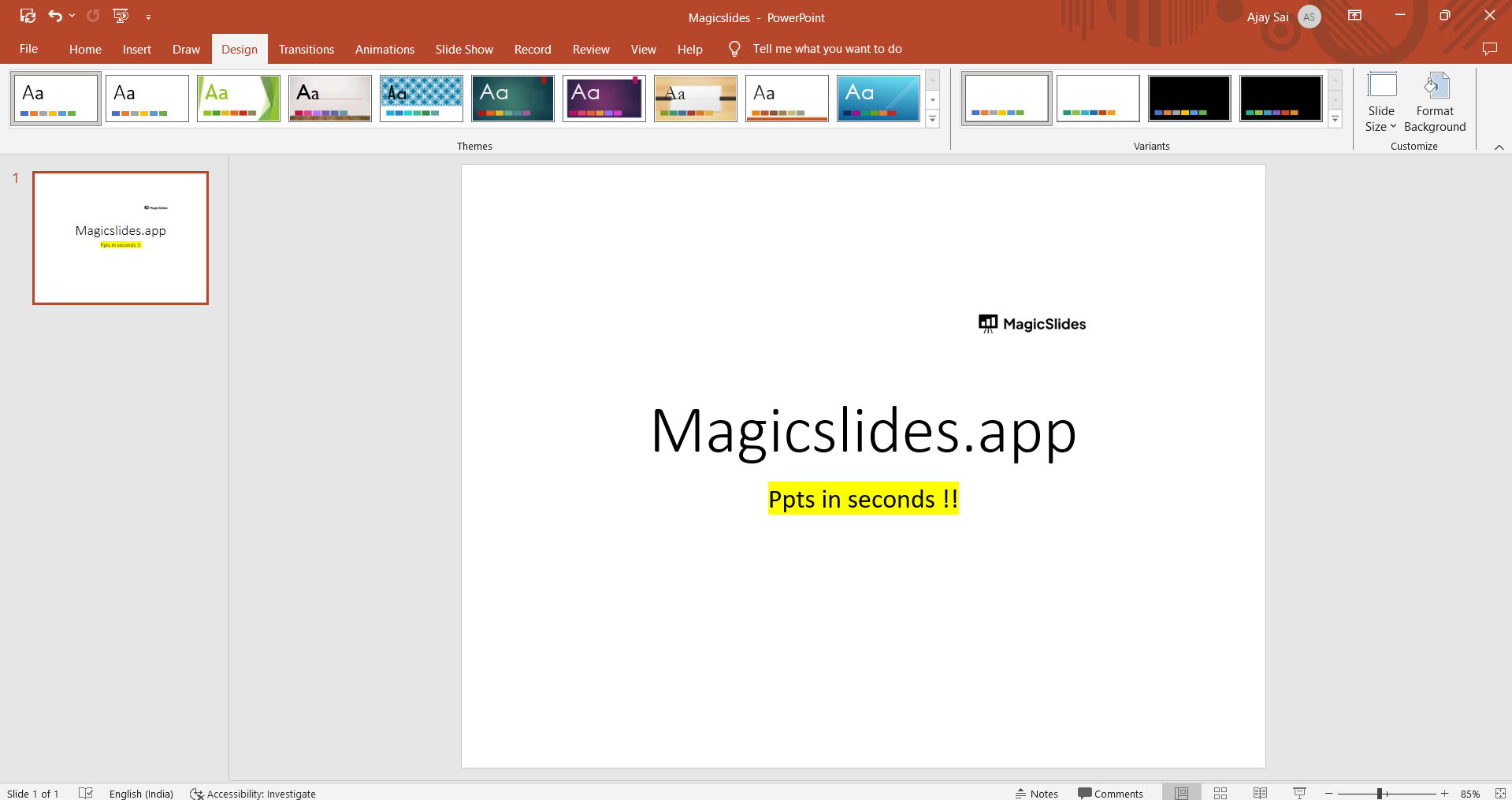1512x800 pixels.
Task: Switch to Reading View icon
Action: (x=1260, y=793)
